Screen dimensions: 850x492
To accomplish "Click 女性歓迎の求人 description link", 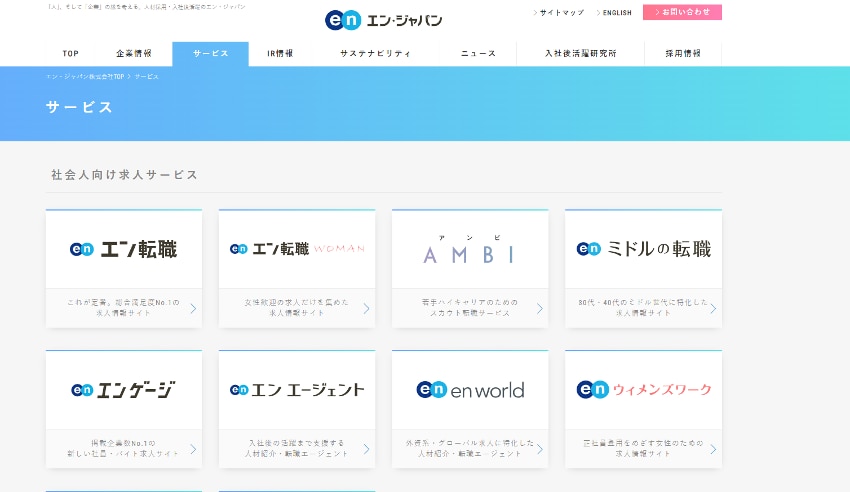I will point(297,308).
